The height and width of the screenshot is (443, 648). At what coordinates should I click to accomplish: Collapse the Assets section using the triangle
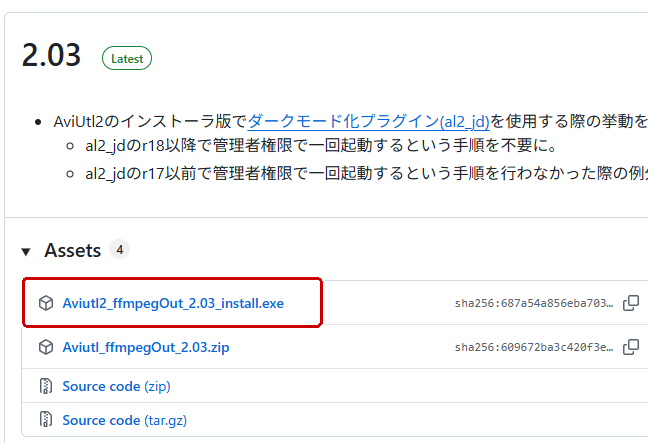point(26,250)
